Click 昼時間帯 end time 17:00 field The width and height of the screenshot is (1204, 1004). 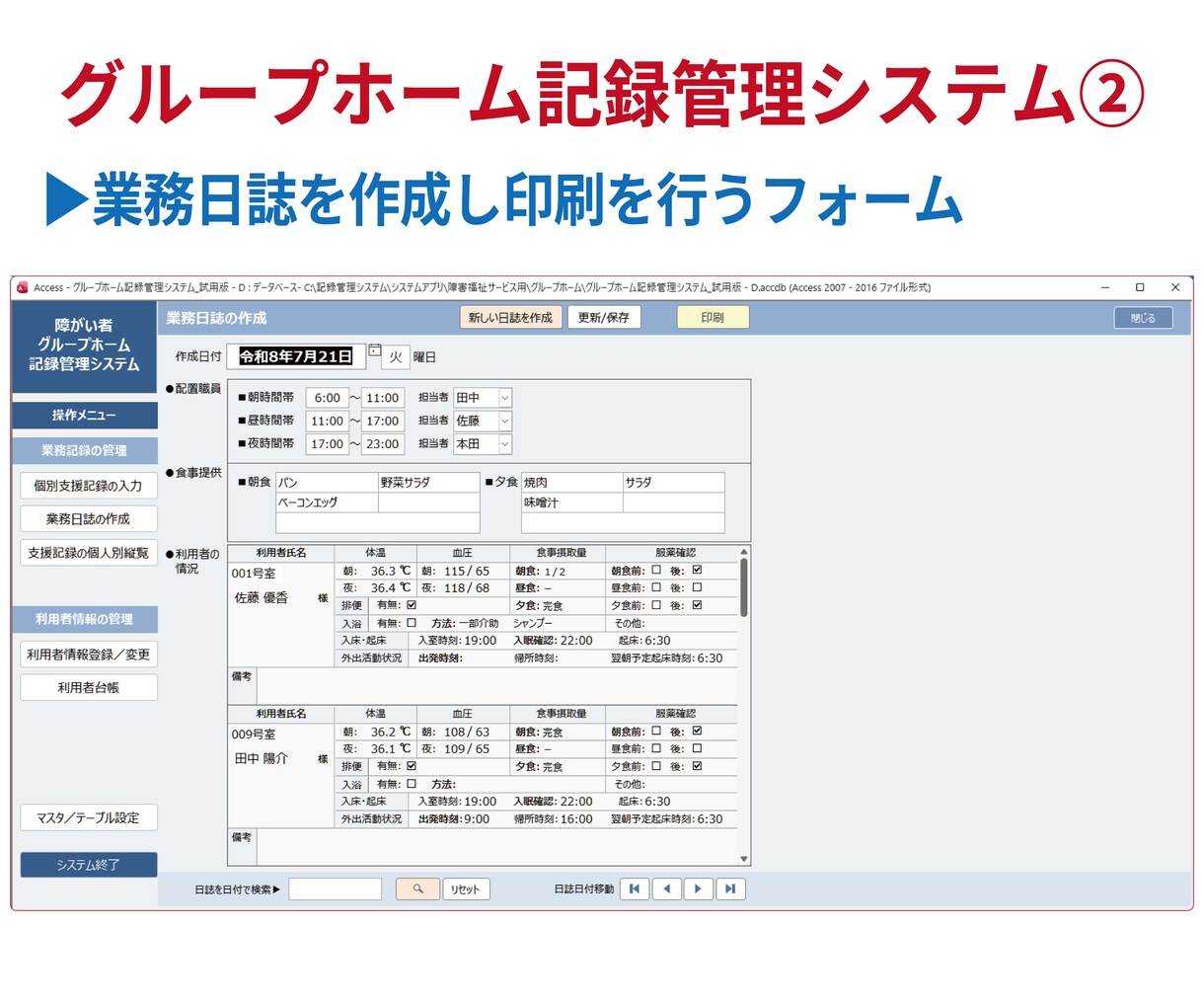click(382, 421)
